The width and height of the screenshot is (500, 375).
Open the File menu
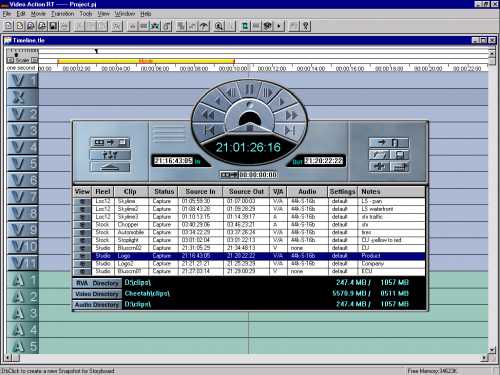pyautogui.click(x=7, y=14)
